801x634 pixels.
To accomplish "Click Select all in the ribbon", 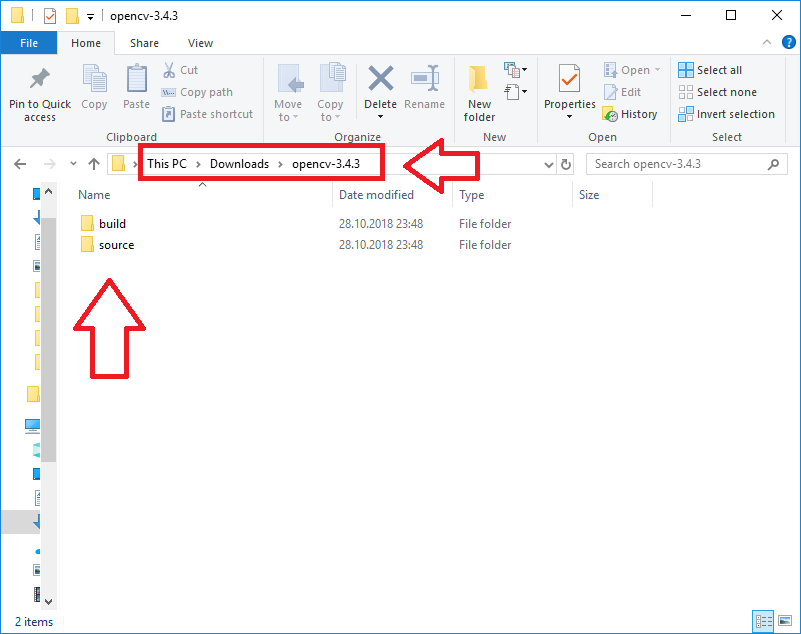I will tap(710, 70).
